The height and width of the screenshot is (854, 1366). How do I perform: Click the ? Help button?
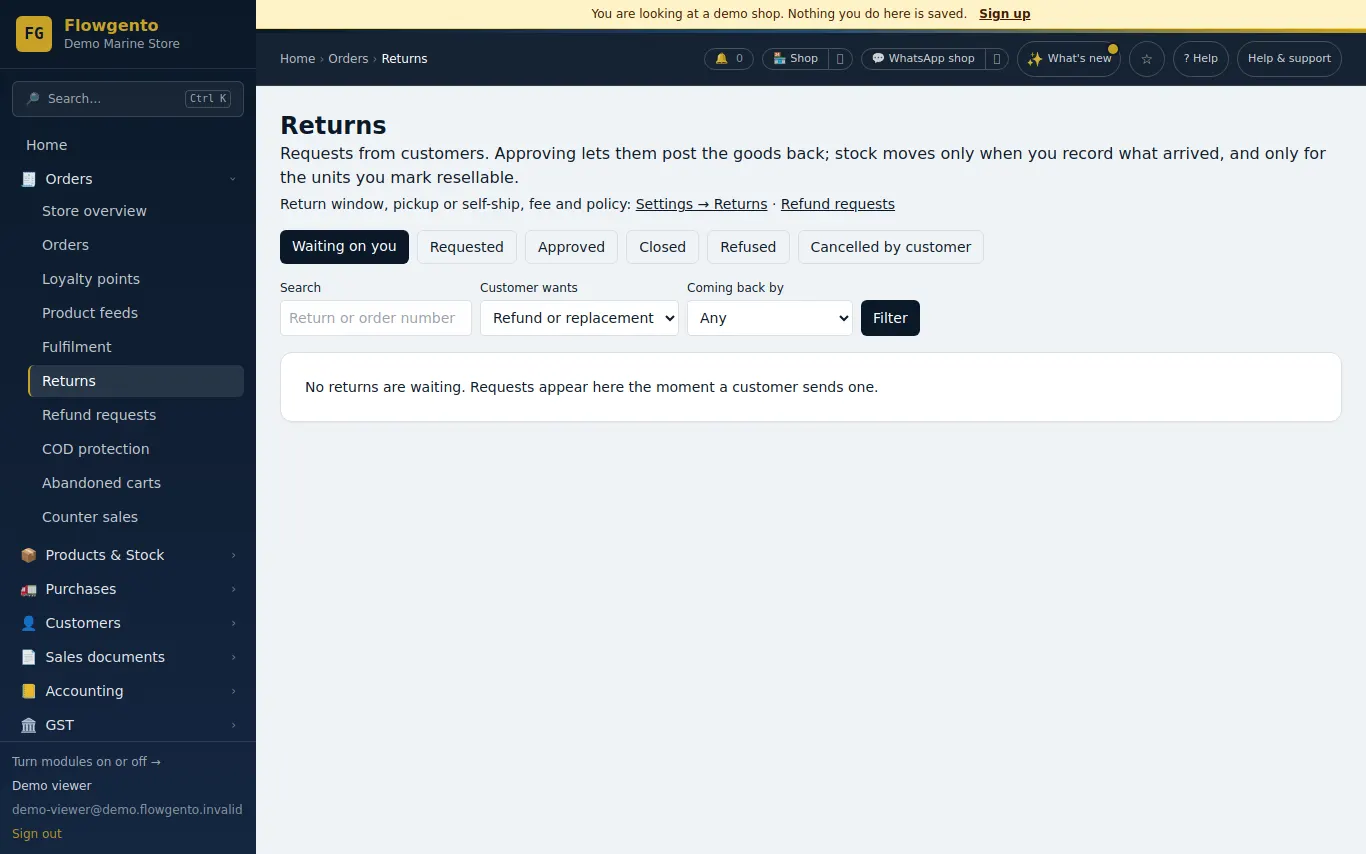pos(1200,59)
